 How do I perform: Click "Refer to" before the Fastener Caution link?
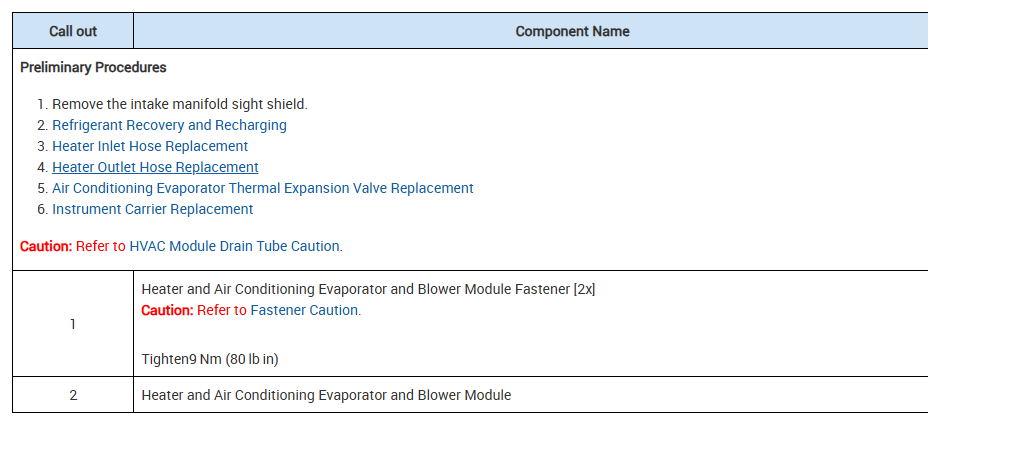coord(221,310)
